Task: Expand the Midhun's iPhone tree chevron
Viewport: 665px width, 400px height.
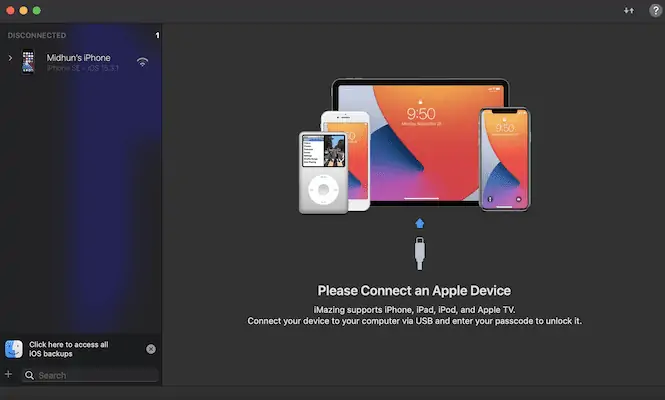Action: tap(10, 58)
